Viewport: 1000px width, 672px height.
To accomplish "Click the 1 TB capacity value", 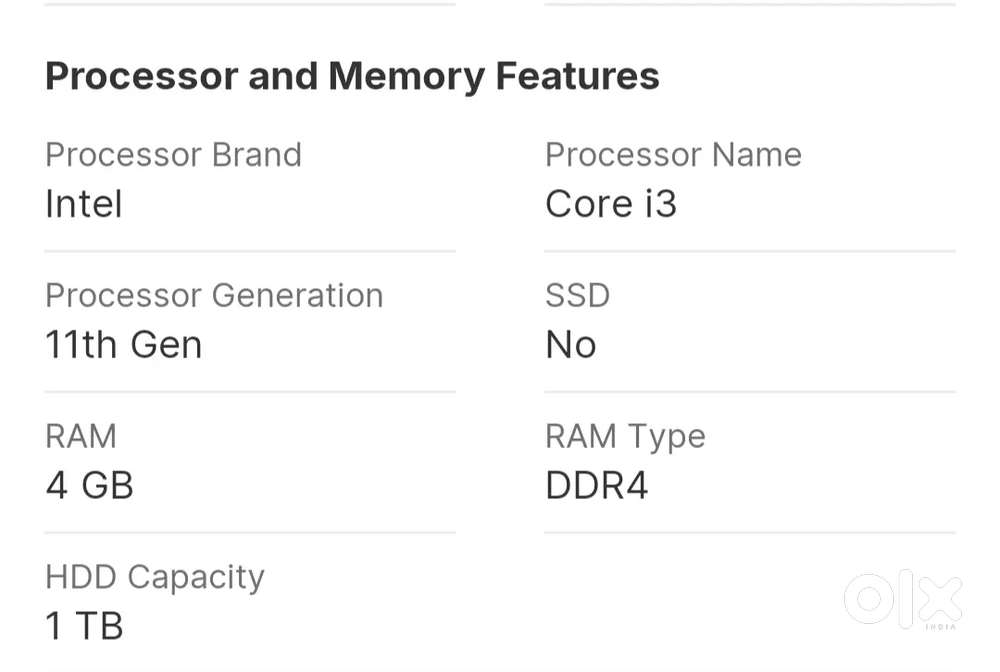I will 85,627.
